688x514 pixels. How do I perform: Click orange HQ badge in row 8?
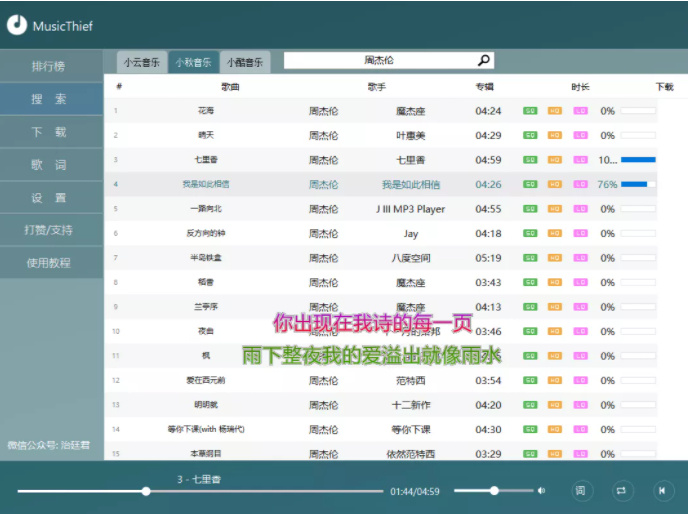point(555,282)
